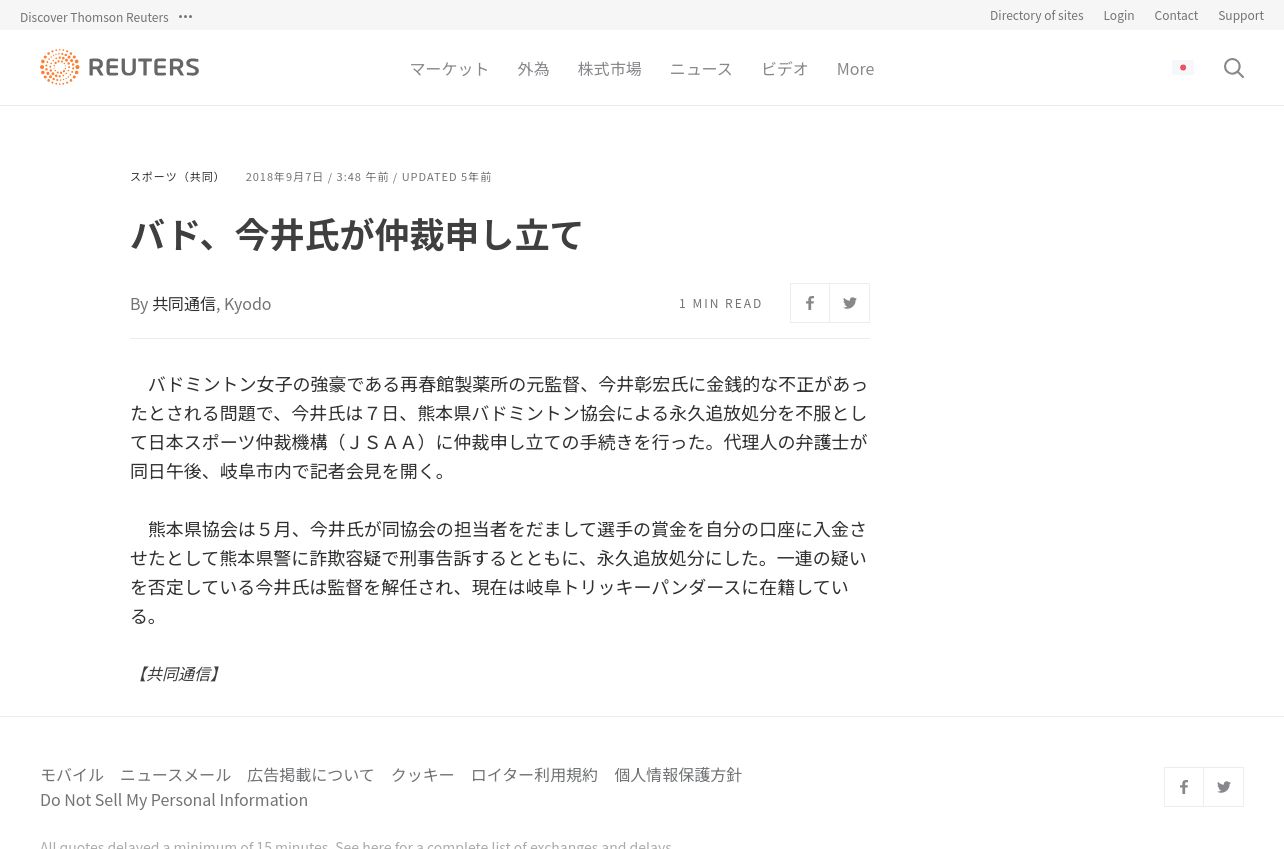This screenshot has height=849, width=1284.
Task: Open the Support link
Action: coord(1241,15)
